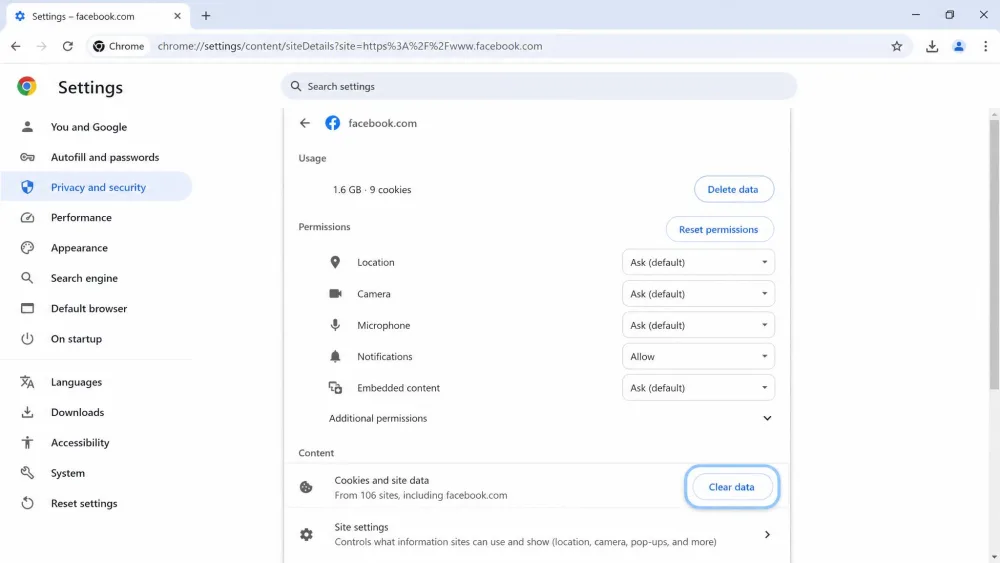Open the Embedded content permission dropdown
Image resolution: width=1000 pixels, height=563 pixels.
point(698,388)
